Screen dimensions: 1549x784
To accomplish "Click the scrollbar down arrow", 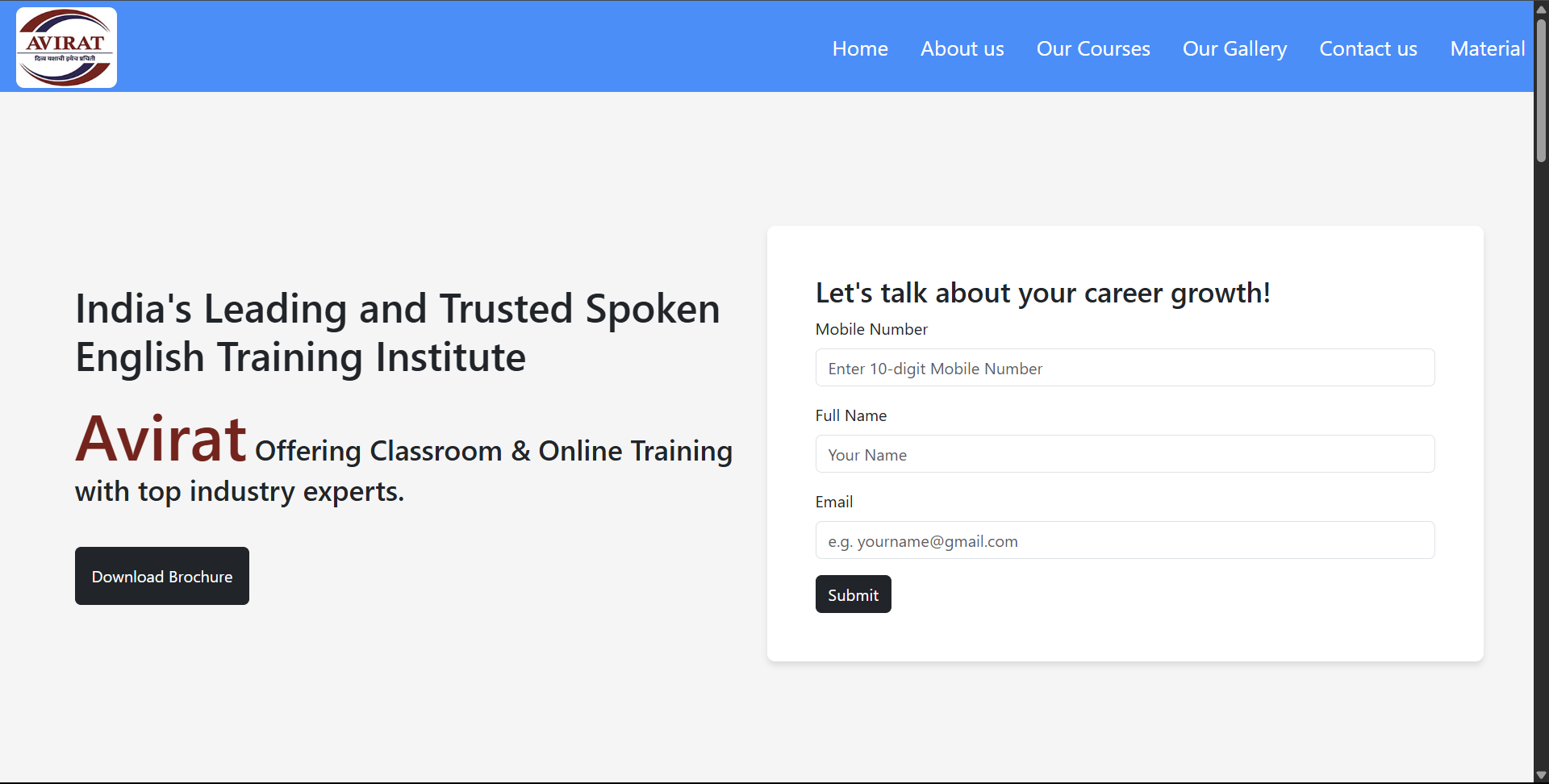I will pyautogui.click(x=1541, y=775).
